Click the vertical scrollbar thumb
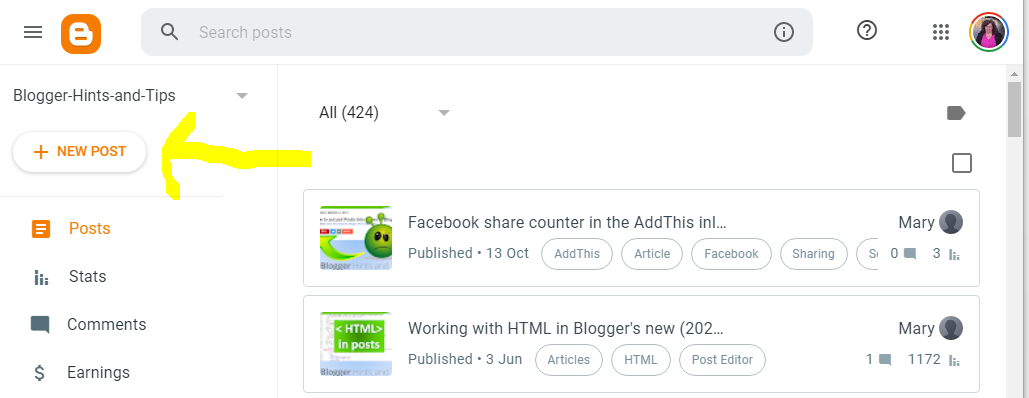 point(1015,110)
